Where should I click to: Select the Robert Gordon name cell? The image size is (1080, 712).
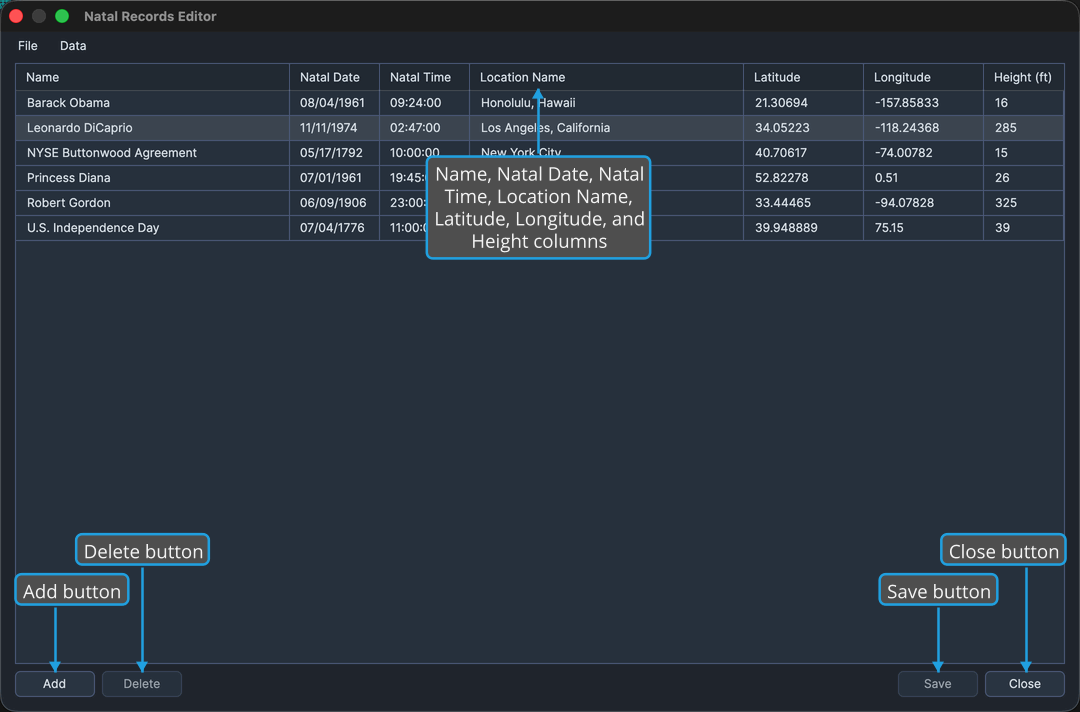coord(152,202)
